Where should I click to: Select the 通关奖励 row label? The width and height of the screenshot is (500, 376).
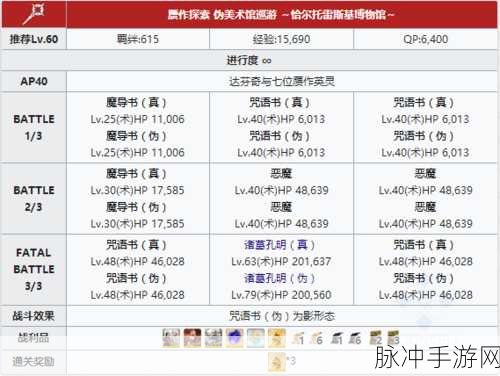pos(34,362)
